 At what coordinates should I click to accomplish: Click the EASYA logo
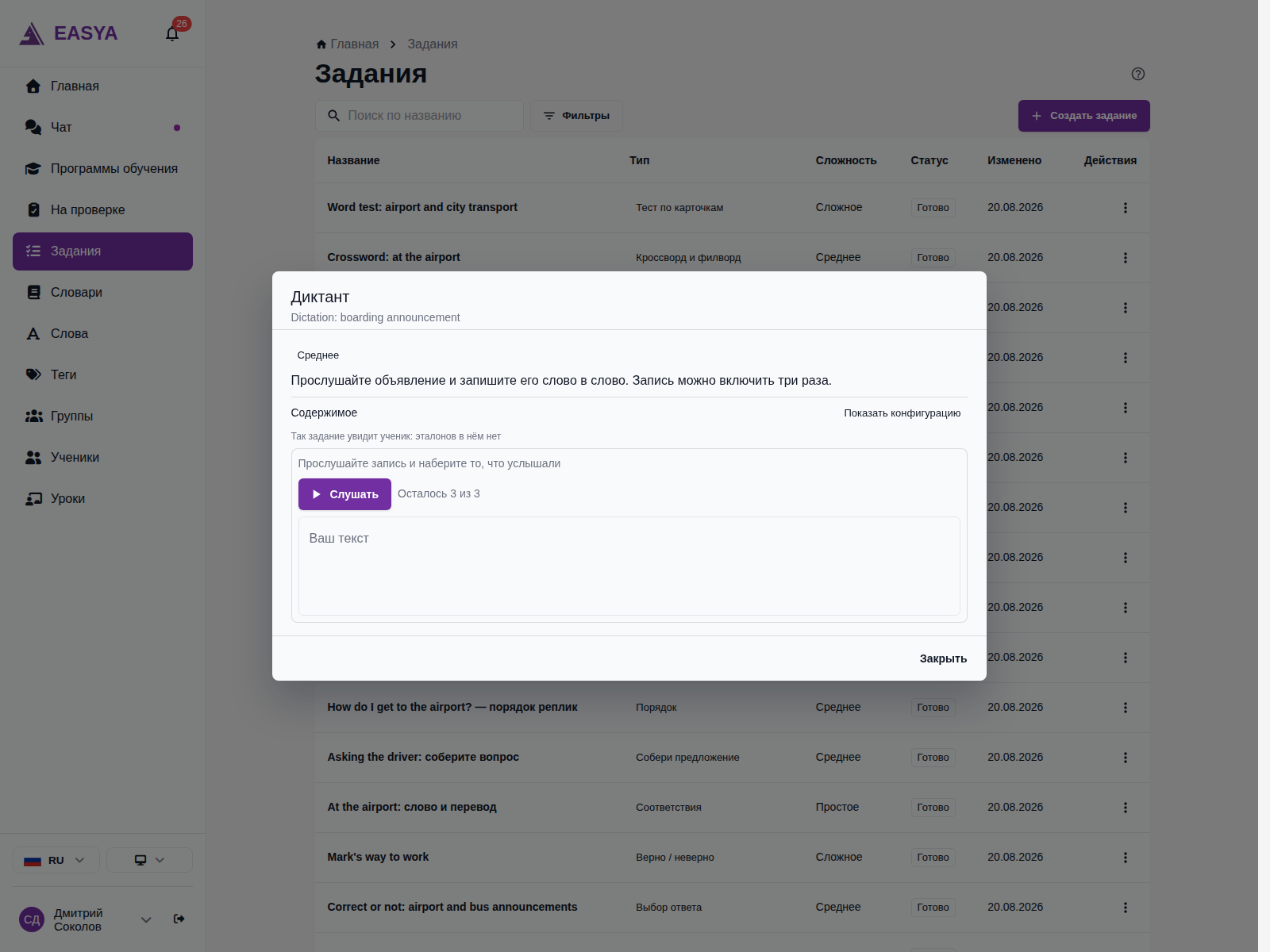point(69,33)
